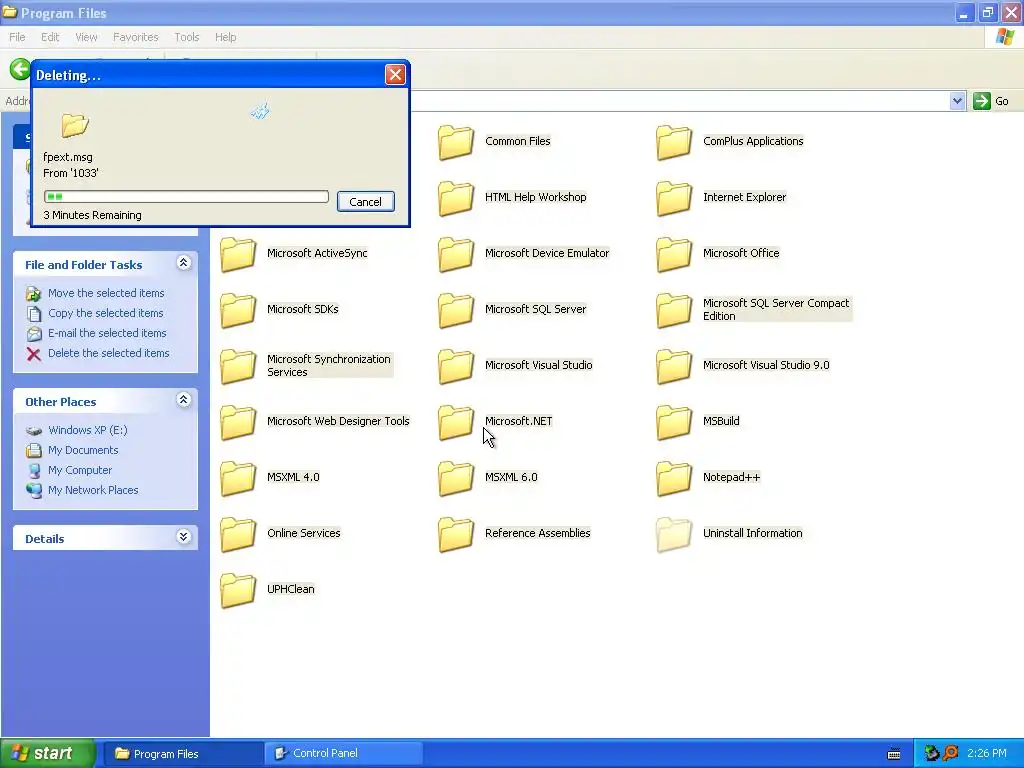
Task: Click Copy the selected items
Action: pos(106,313)
